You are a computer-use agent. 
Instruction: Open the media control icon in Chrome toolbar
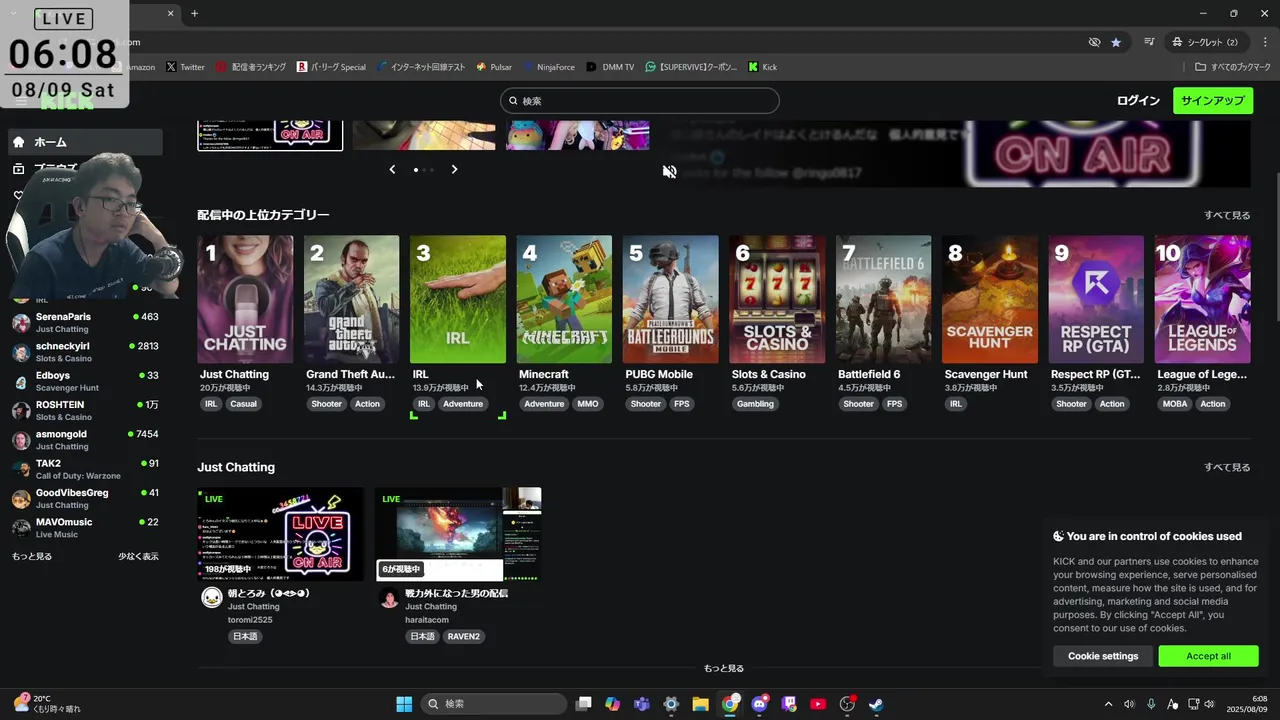pos(1149,42)
